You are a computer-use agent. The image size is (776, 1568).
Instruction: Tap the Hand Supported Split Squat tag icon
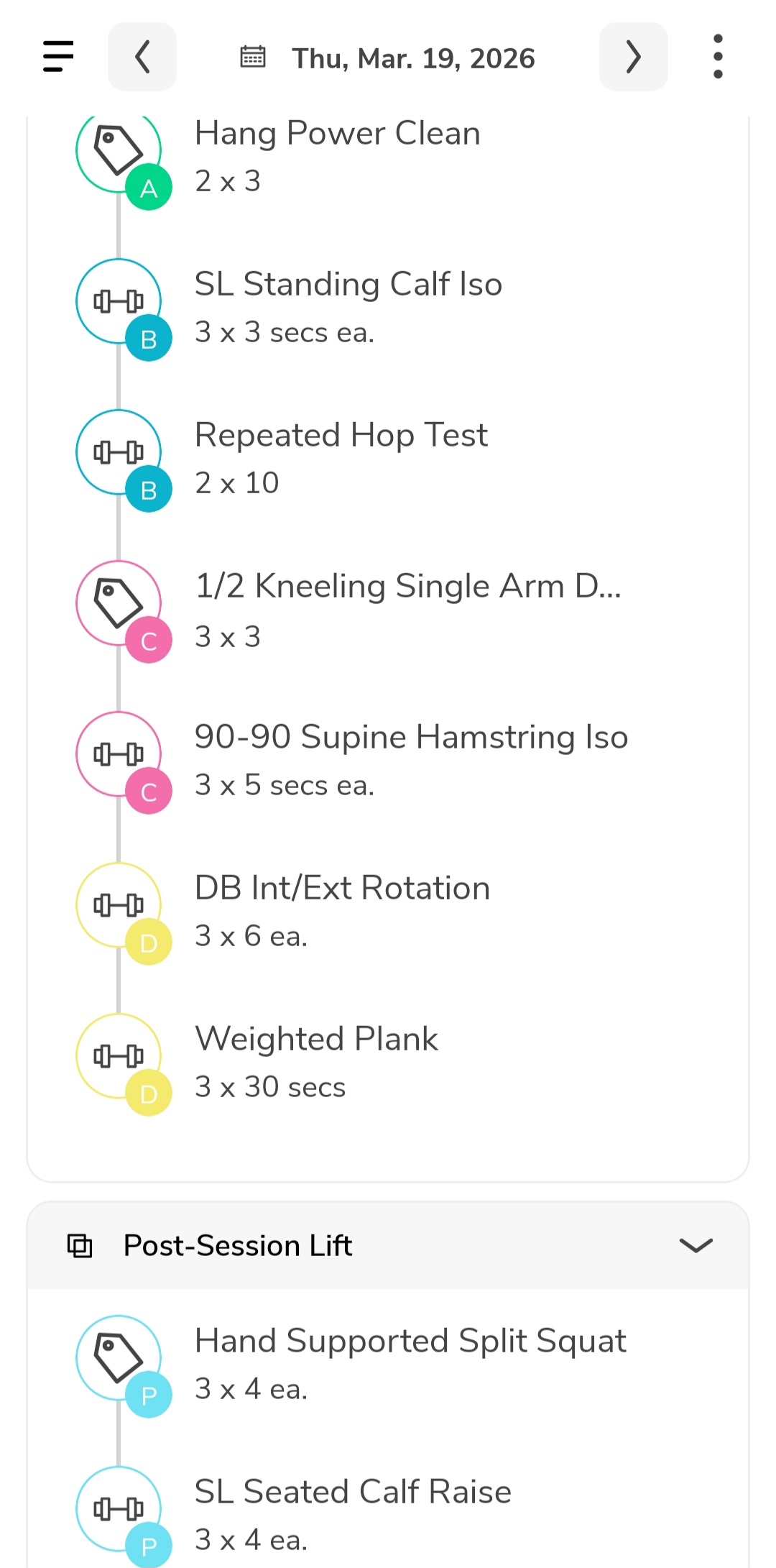[x=119, y=1357]
